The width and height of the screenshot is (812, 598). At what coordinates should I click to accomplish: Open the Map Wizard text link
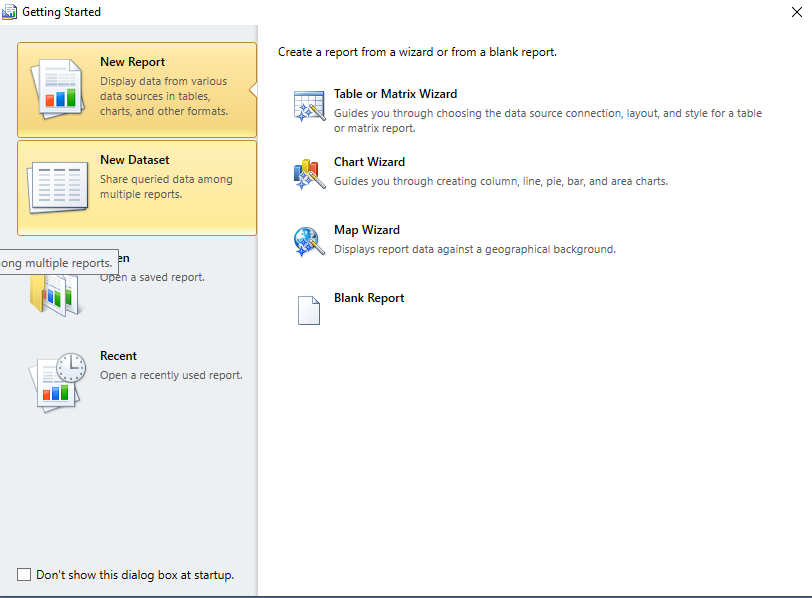pyautogui.click(x=366, y=230)
